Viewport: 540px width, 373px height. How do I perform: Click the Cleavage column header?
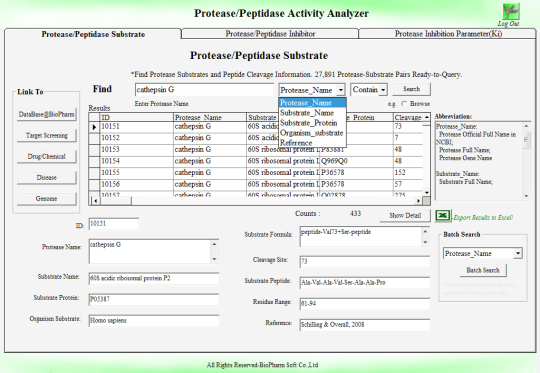click(x=408, y=117)
